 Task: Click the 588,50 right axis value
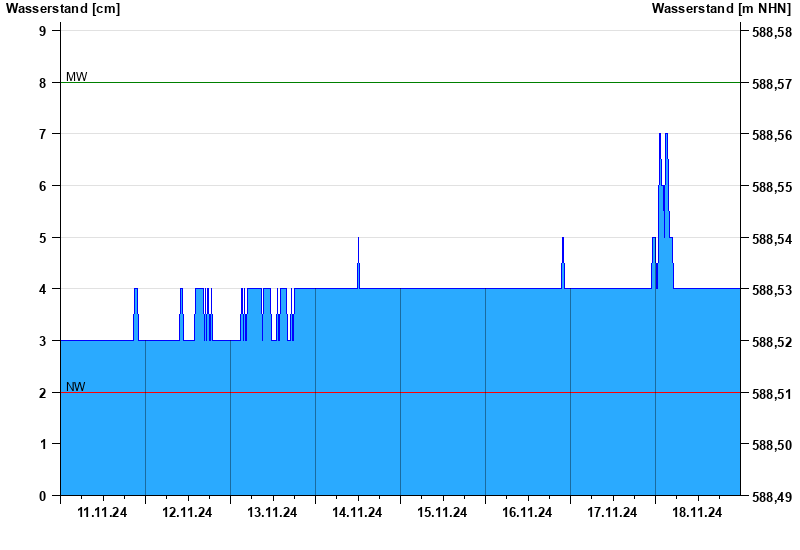click(772, 445)
